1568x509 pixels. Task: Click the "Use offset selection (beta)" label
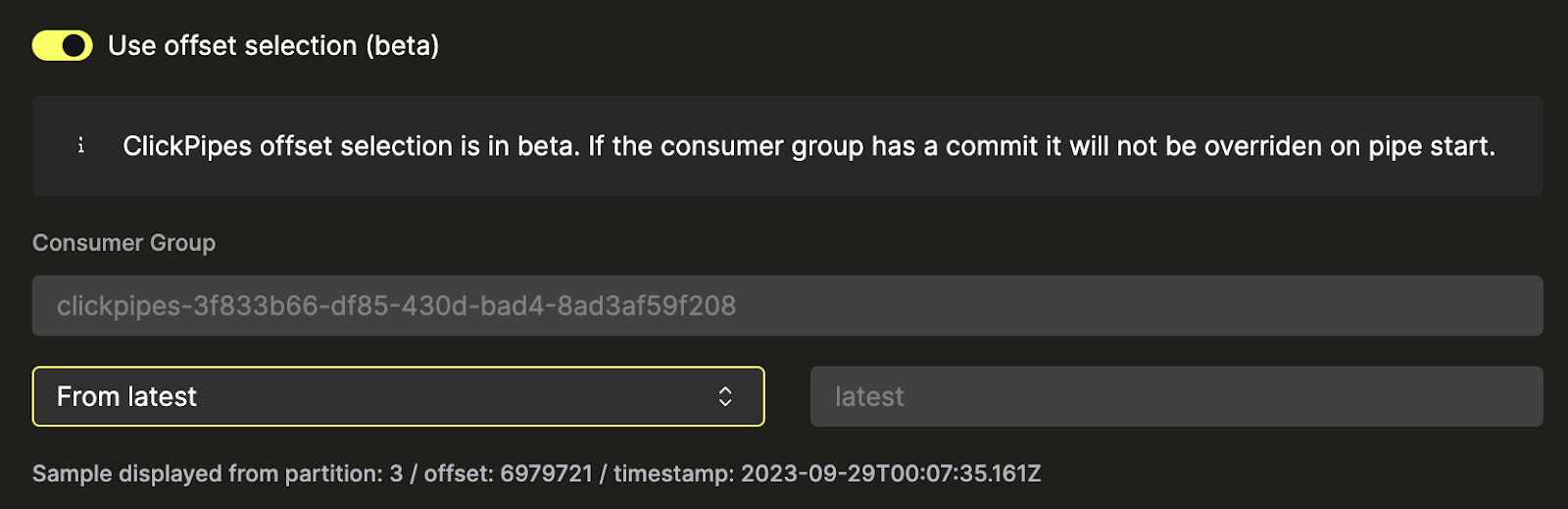pyautogui.click(x=272, y=45)
